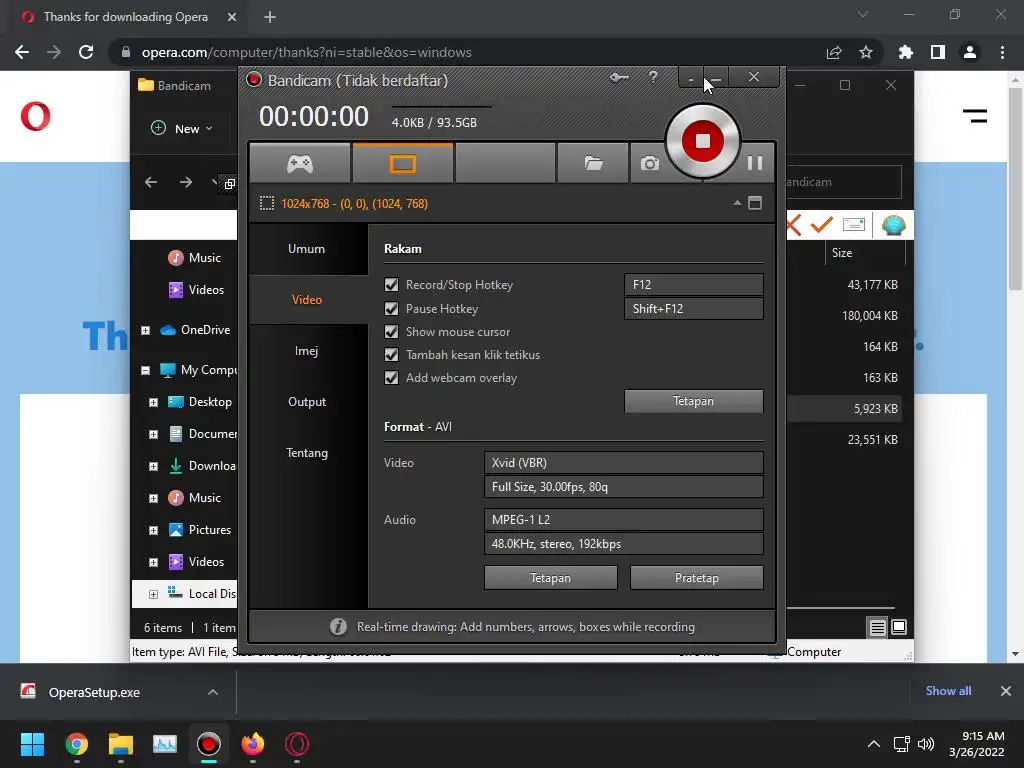Open OperaSetup.exe download options chevron
This screenshot has width=1024, height=768.
pyautogui.click(x=213, y=692)
